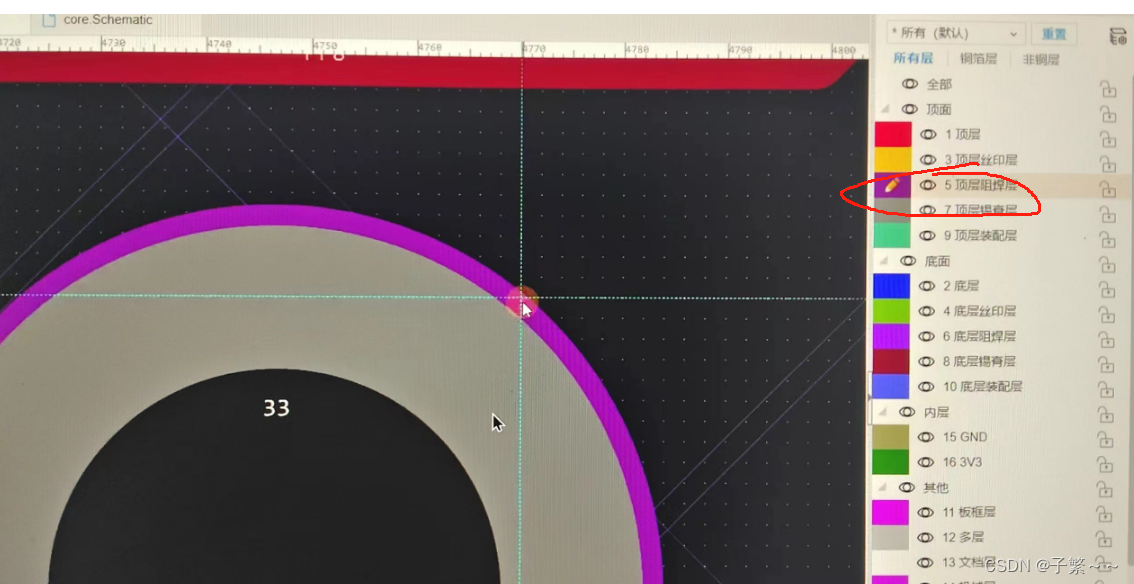The width and height of the screenshot is (1134, 584).
Task: Toggle the eye icon for 底面 group
Action: click(908, 261)
